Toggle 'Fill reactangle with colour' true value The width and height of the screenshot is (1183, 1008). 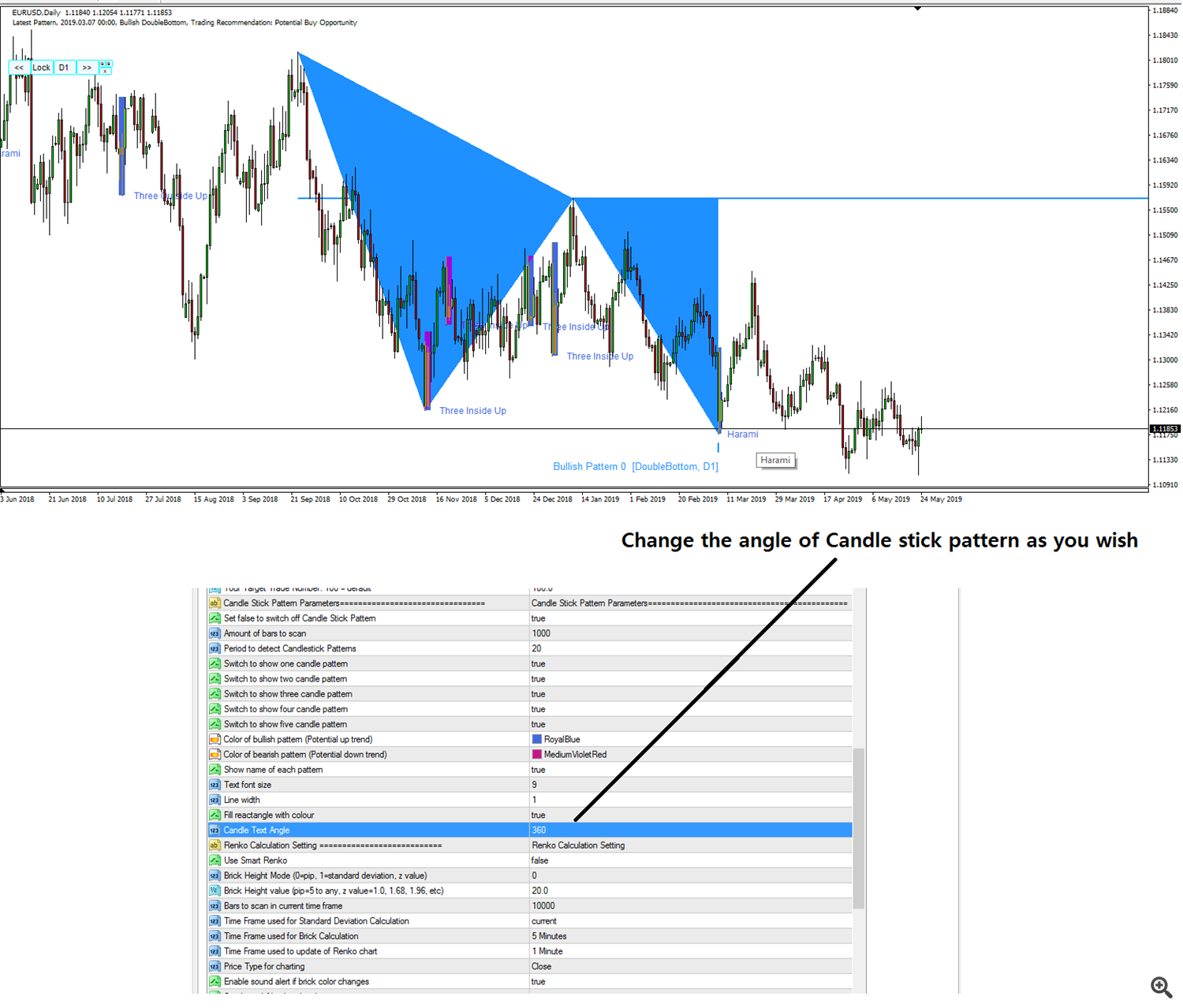(539, 816)
